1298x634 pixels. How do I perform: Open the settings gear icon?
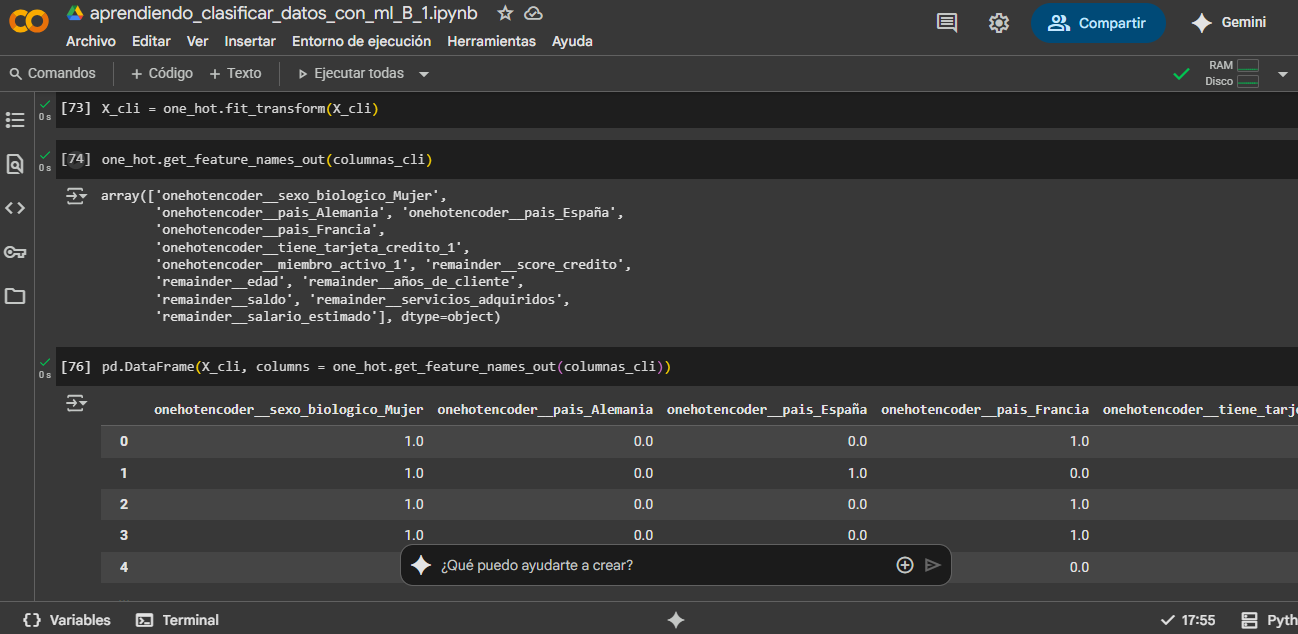[998, 22]
